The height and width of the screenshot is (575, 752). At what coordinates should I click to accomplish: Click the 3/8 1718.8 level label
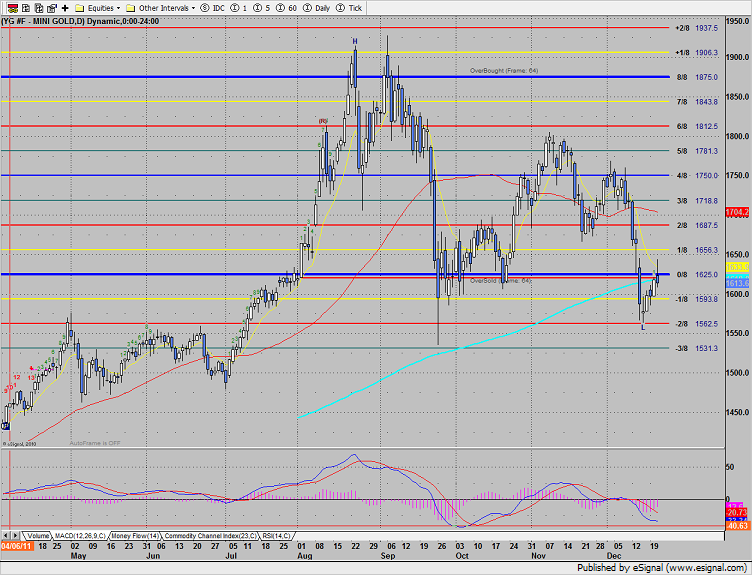tap(697, 201)
